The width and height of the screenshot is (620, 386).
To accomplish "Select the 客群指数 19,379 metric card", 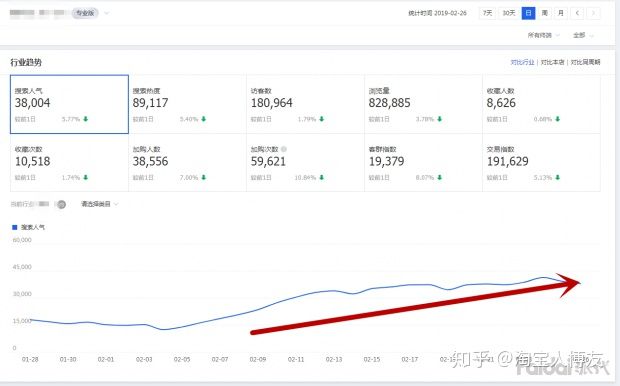I will coord(423,163).
